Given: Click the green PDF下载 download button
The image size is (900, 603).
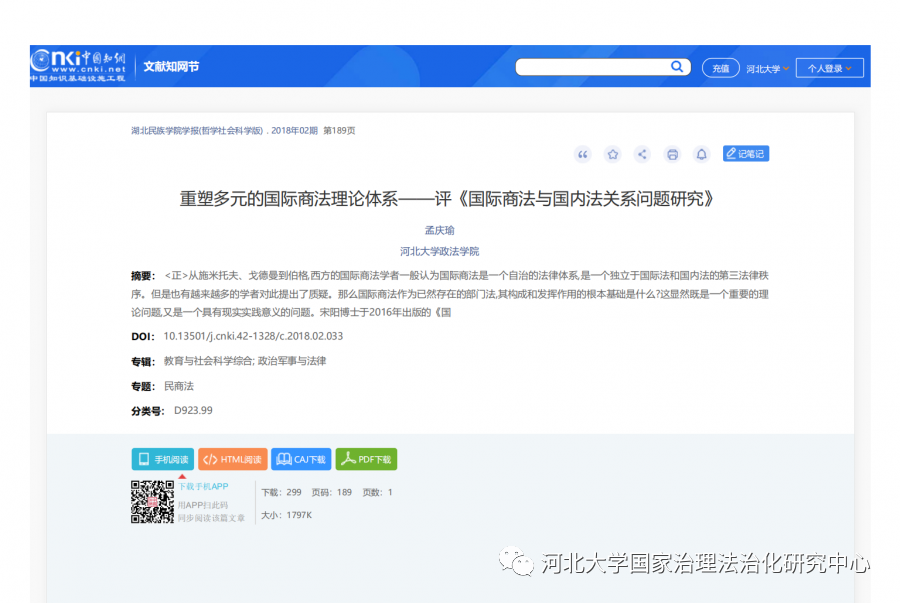Looking at the screenshot, I should click(x=366, y=458).
